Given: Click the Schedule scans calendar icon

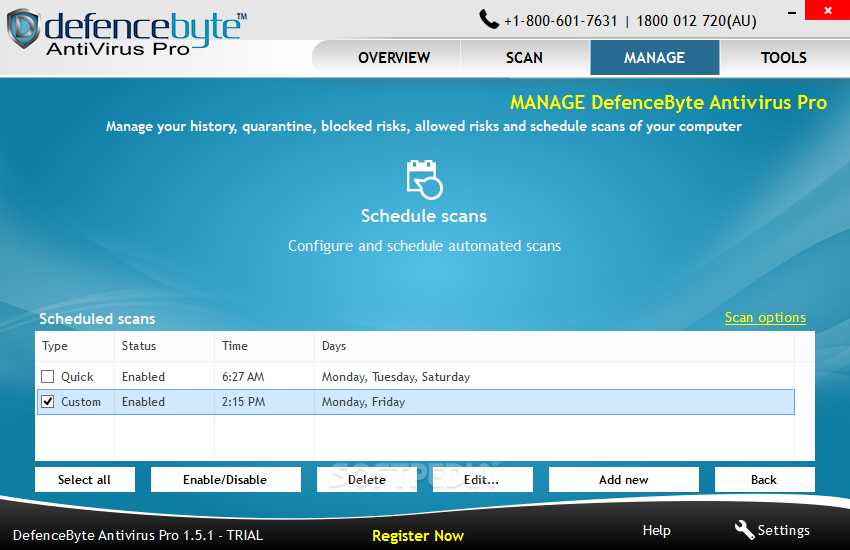Looking at the screenshot, I should [424, 179].
